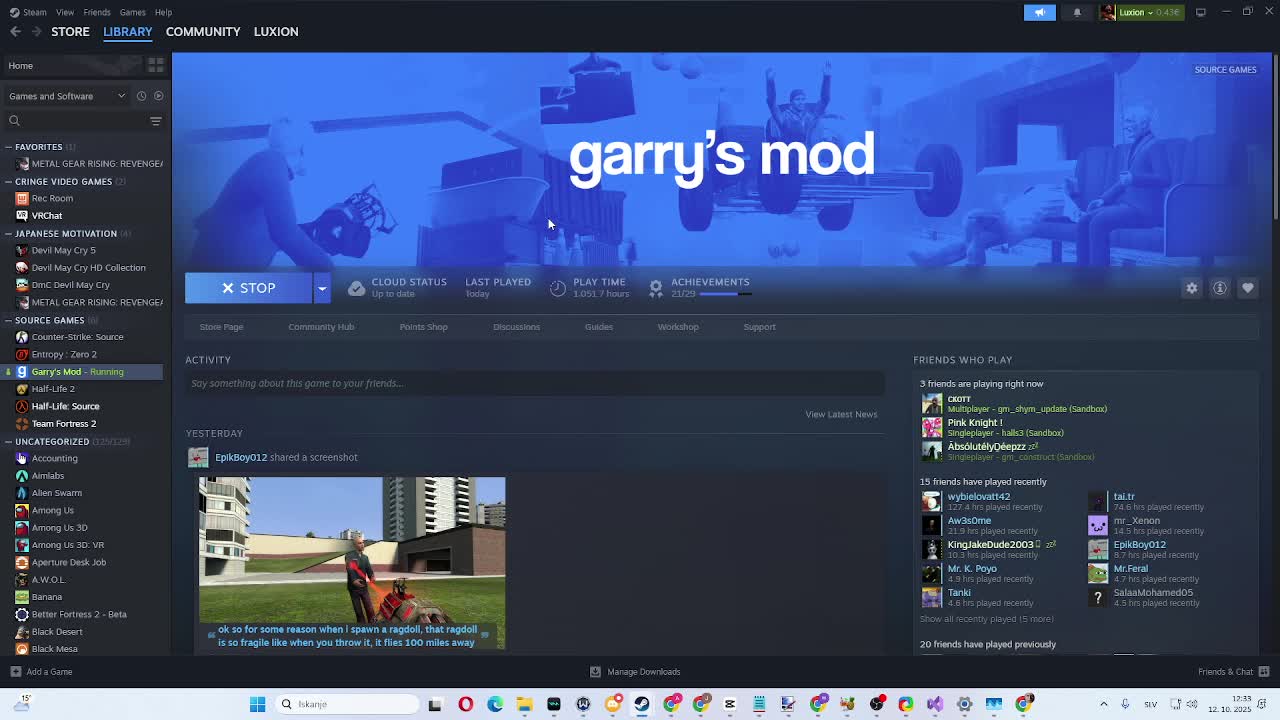Show game info panel icon

[x=1219, y=288]
